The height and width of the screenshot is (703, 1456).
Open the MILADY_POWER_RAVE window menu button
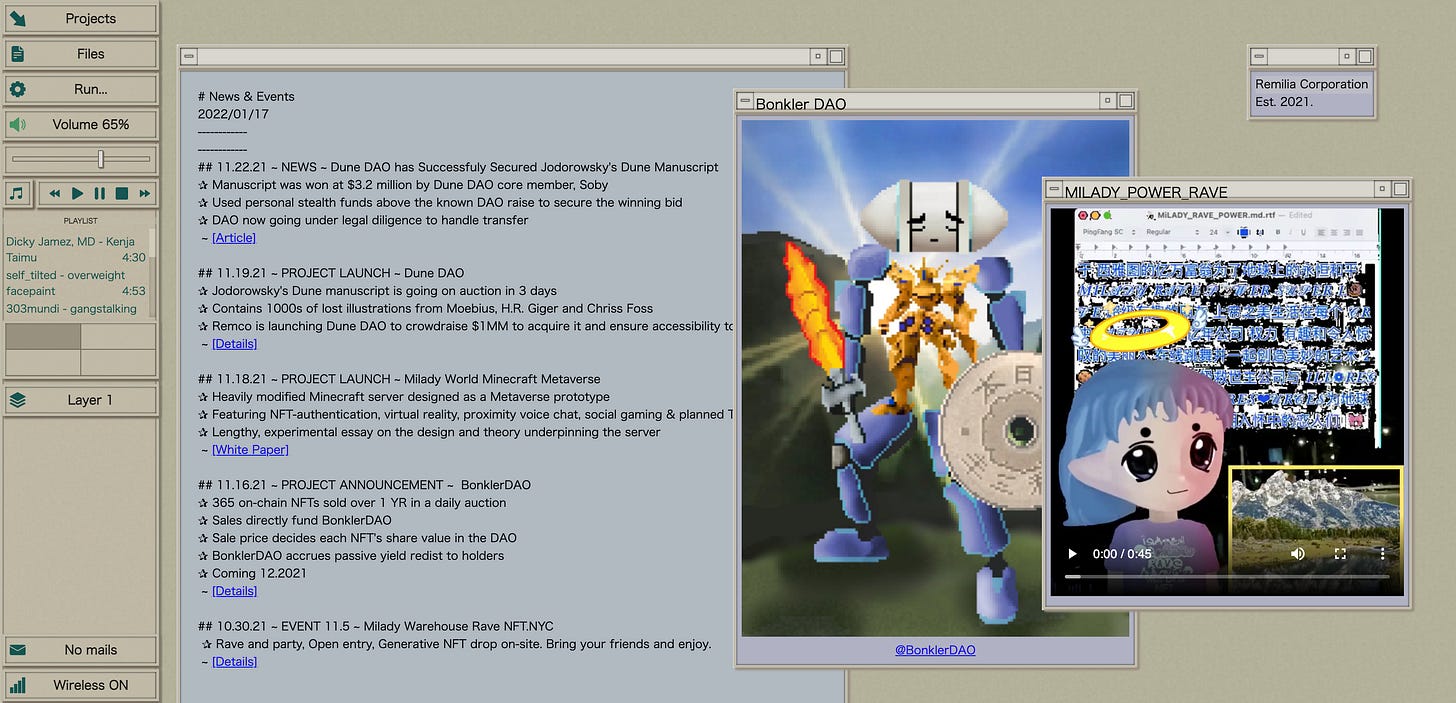pyautogui.click(x=1054, y=189)
